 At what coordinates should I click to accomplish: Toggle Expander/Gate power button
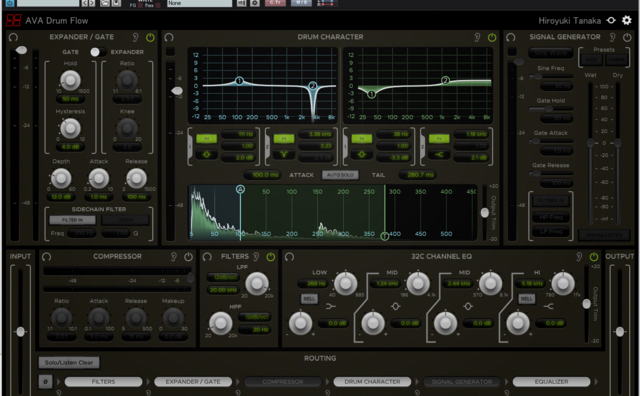tap(150, 38)
